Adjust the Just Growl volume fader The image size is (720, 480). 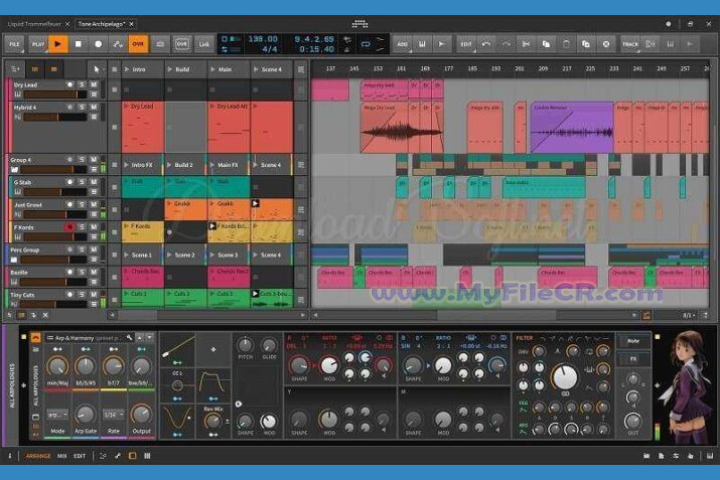[55, 215]
